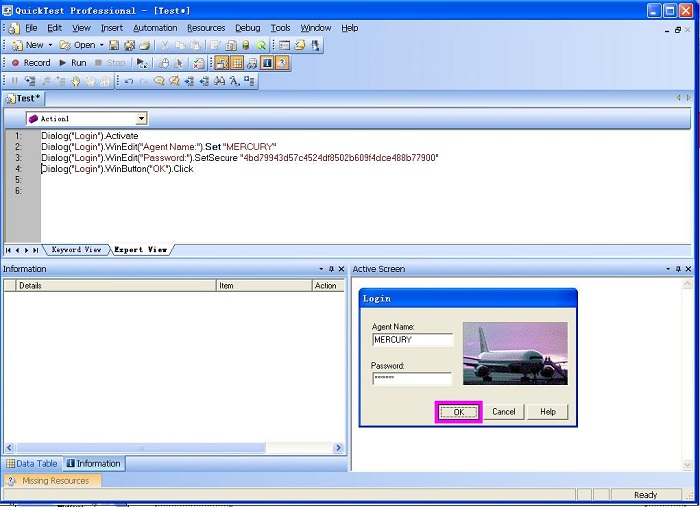Click the Run from Step arrow icon
This screenshot has height=507, width=700.
(x=142, y=63)
